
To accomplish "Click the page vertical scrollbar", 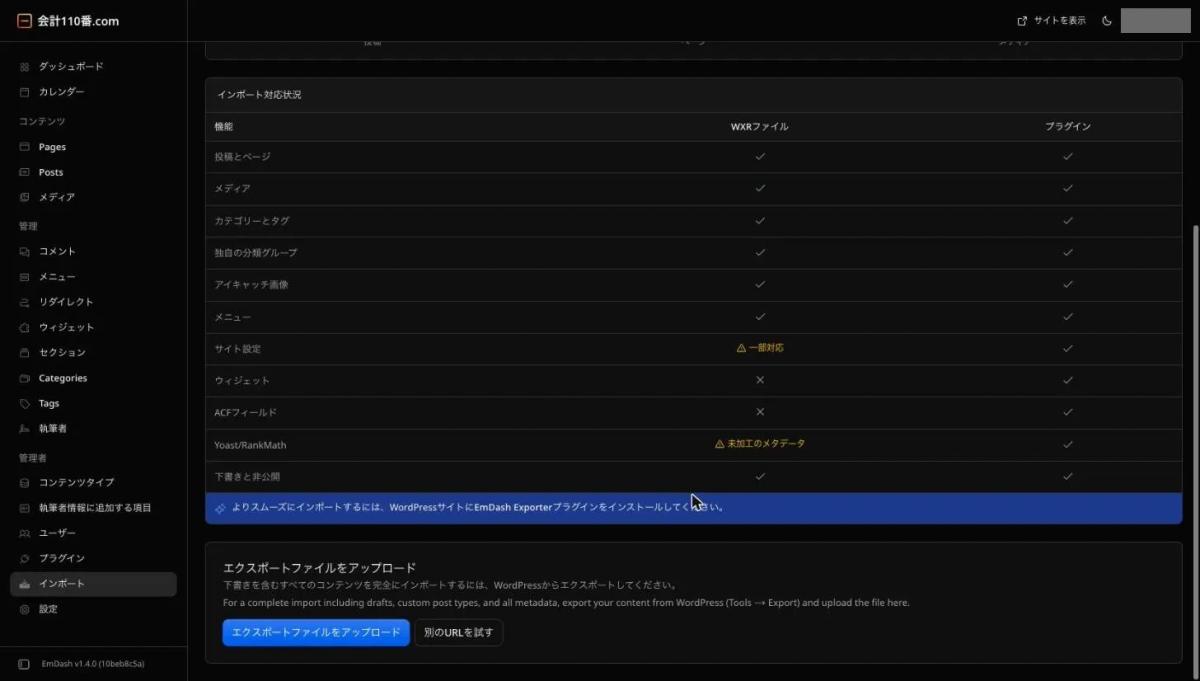I will point(1195,450).
